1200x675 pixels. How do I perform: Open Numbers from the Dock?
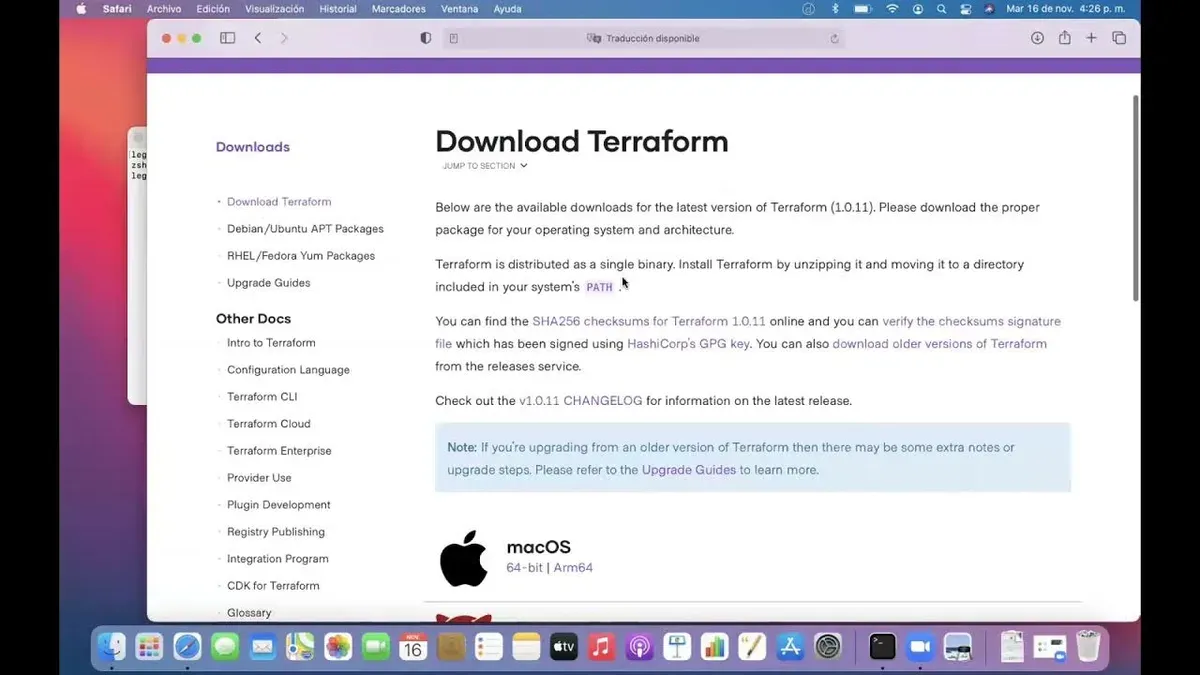(x=714, y=647)
